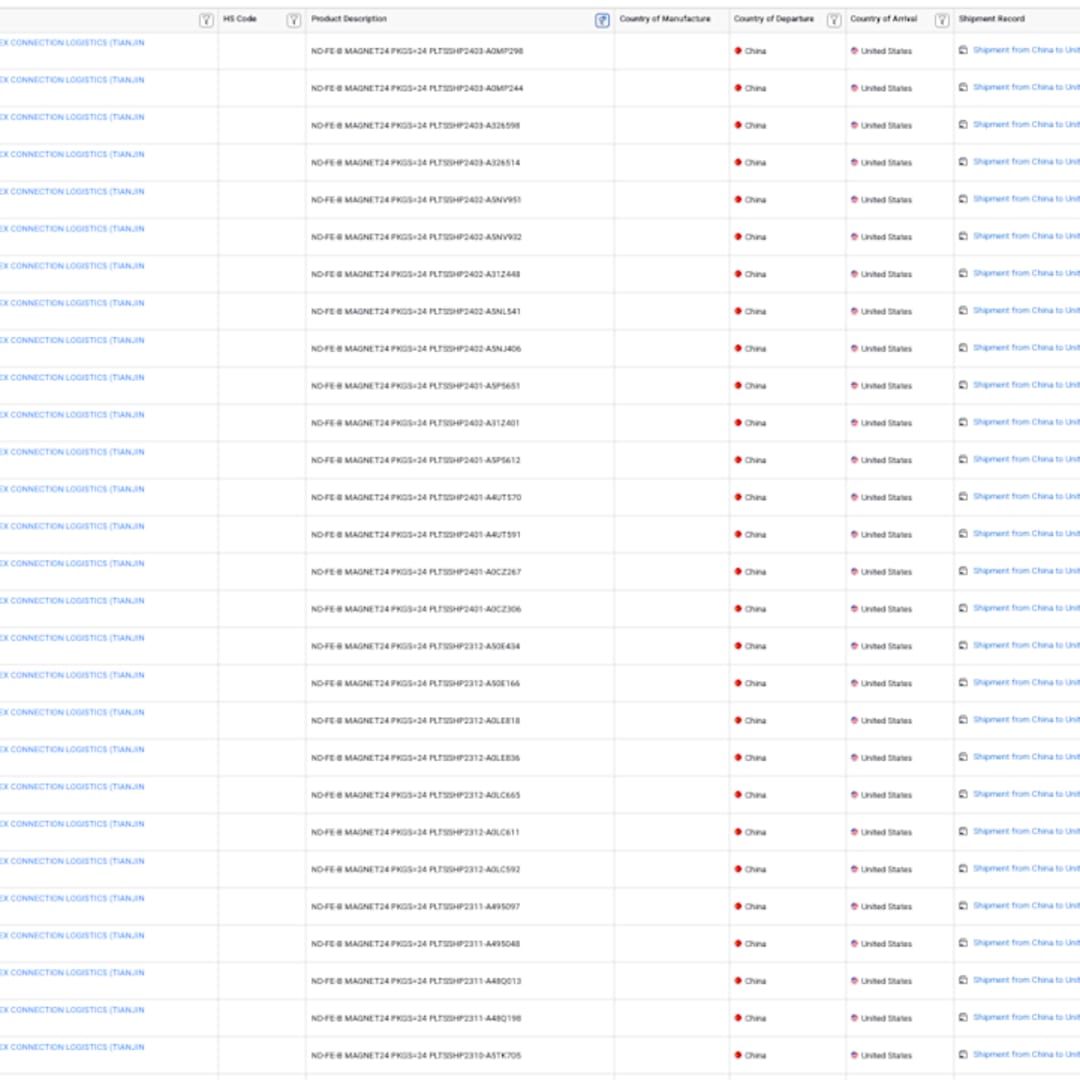
Task: Open shipper link in the A0MP298 row
Action: click(72, 43)
